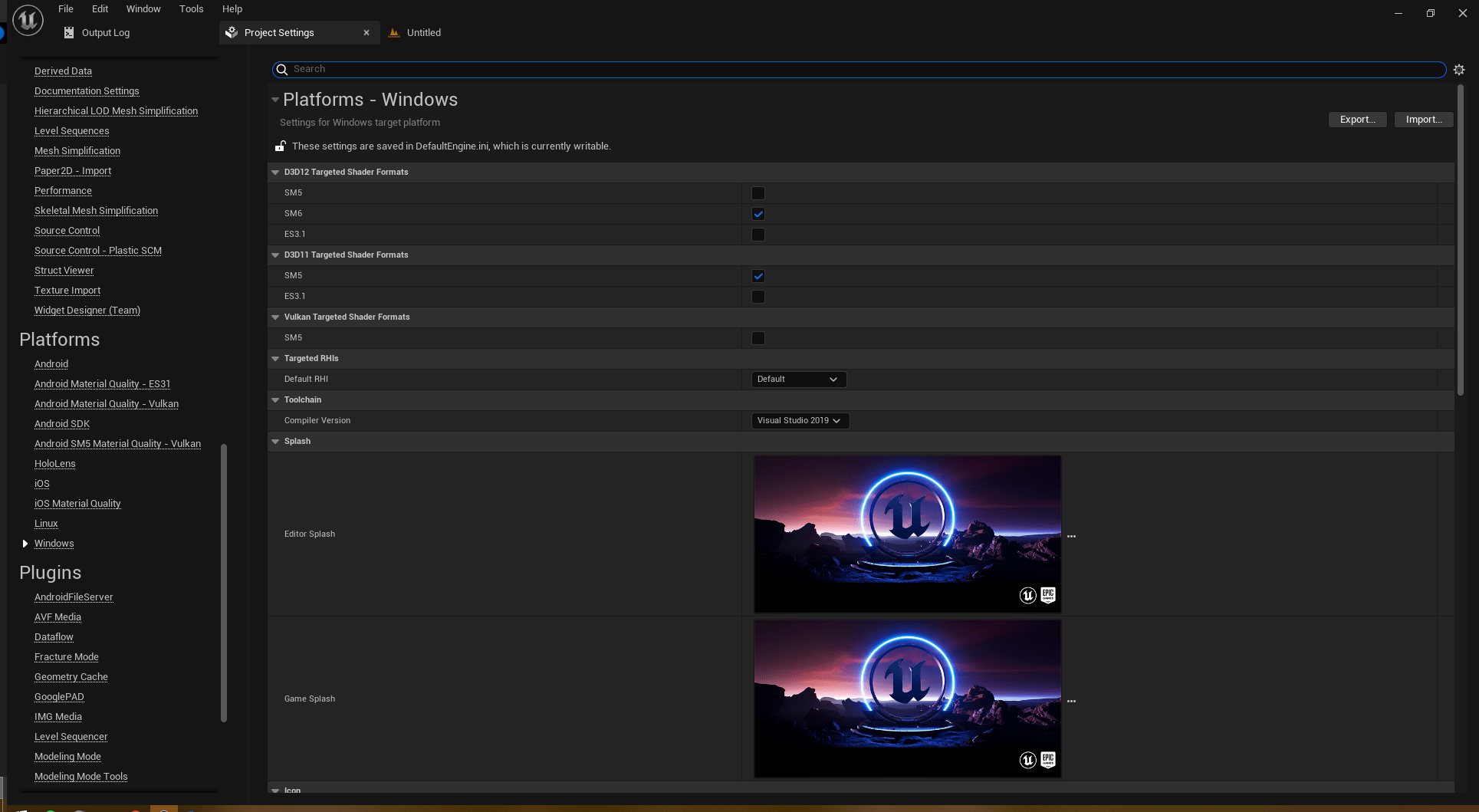Open Widget Designer (Team) settings
Image resolution: width=1479 pixels, height=812 pixels.
[87, 311]
